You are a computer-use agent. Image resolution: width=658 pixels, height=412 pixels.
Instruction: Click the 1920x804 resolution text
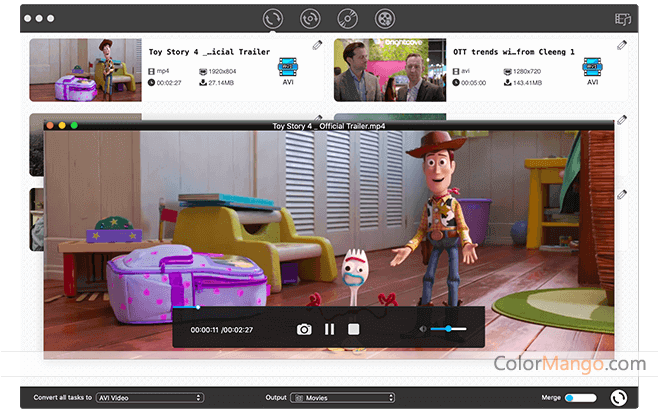tap(222, 71)
